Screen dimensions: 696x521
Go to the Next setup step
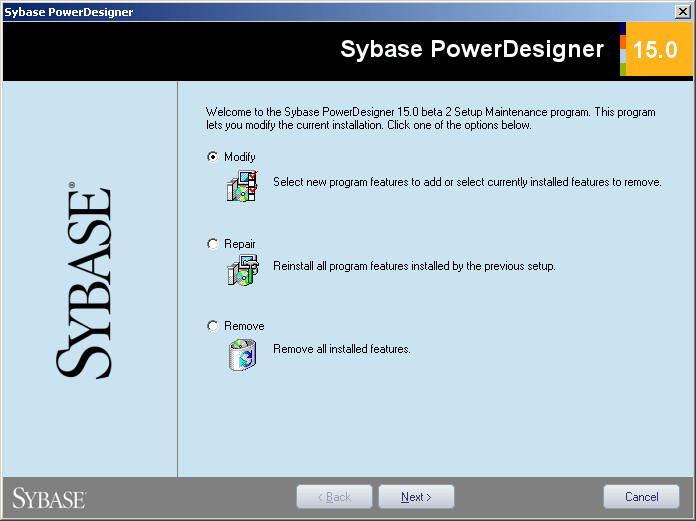tap(416, 497)
